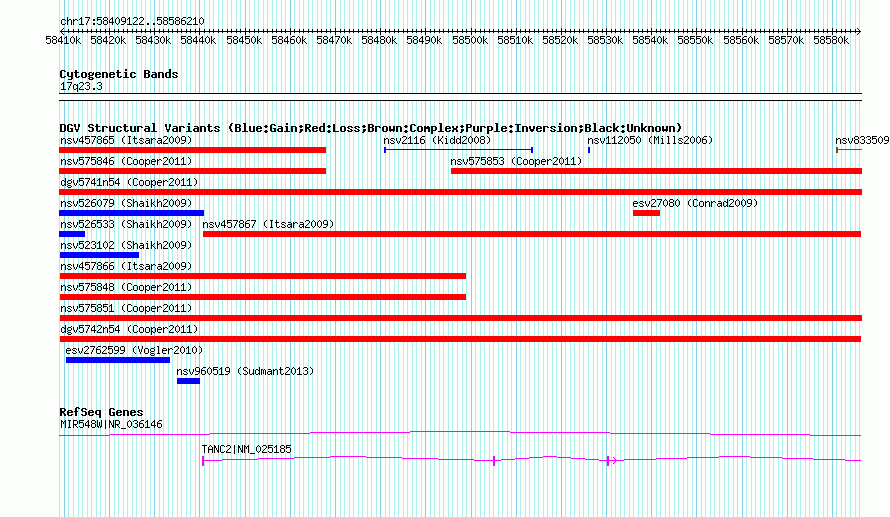Image resolution: width=890 pixels, height=517 pixels.
Task: Select the Cytogenetic Bands track title
Action: coord(119,74)
